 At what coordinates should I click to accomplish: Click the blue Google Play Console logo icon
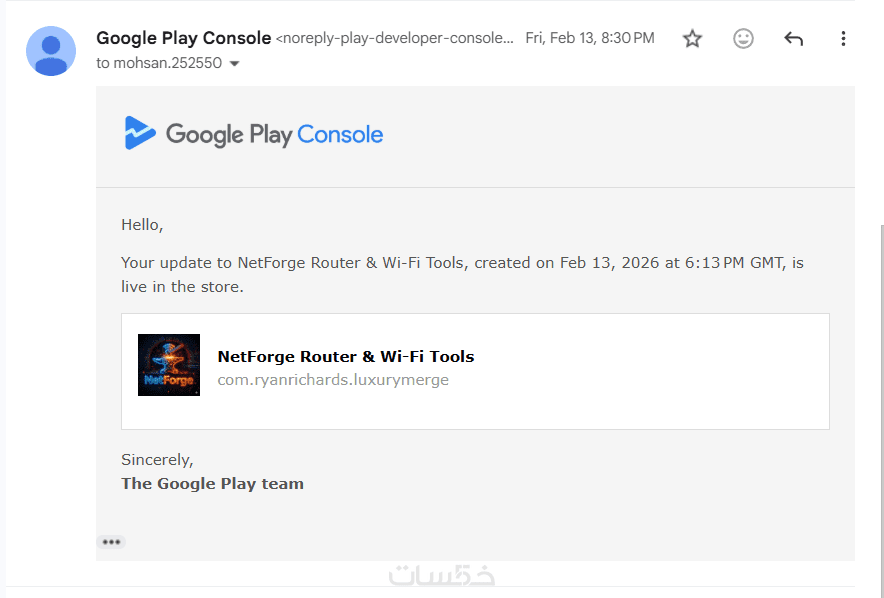(140, 134)
